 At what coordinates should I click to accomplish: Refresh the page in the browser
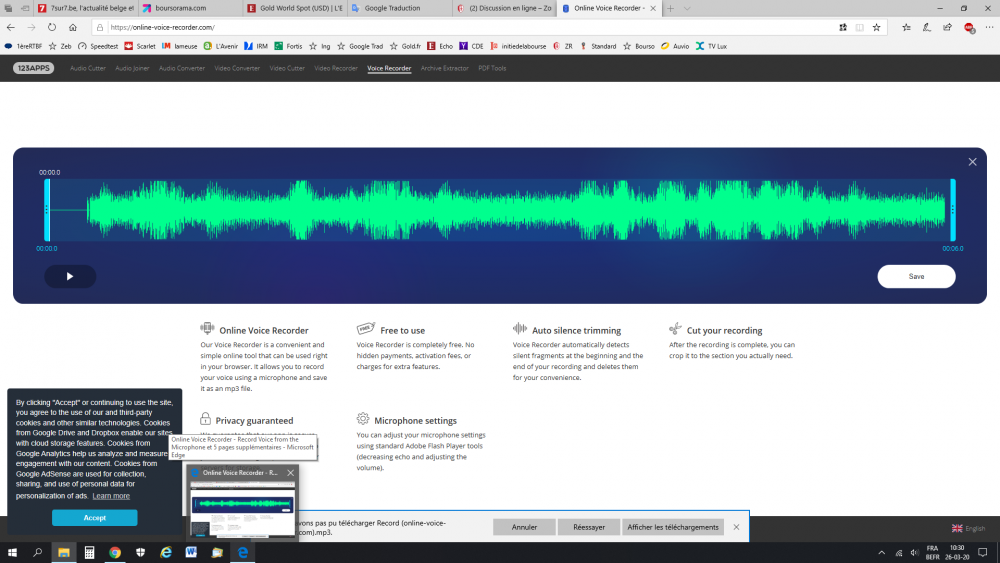[52, 27]
